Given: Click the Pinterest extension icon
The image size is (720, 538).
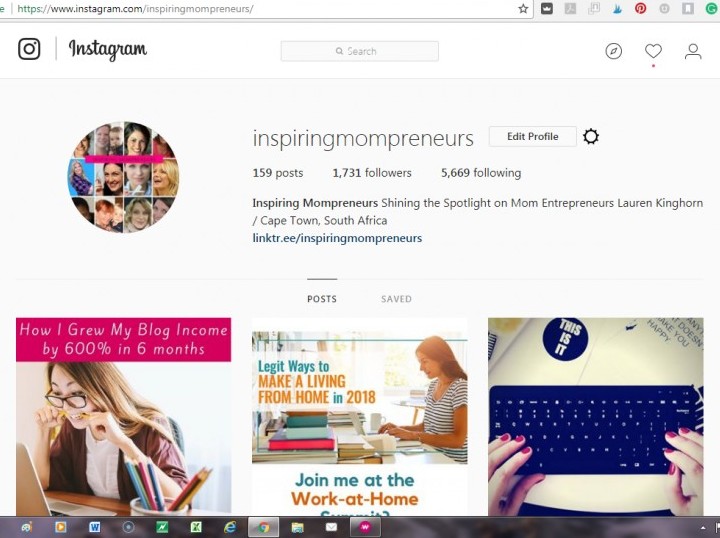Looking at the screenshot, I should (x=640, y=8).
